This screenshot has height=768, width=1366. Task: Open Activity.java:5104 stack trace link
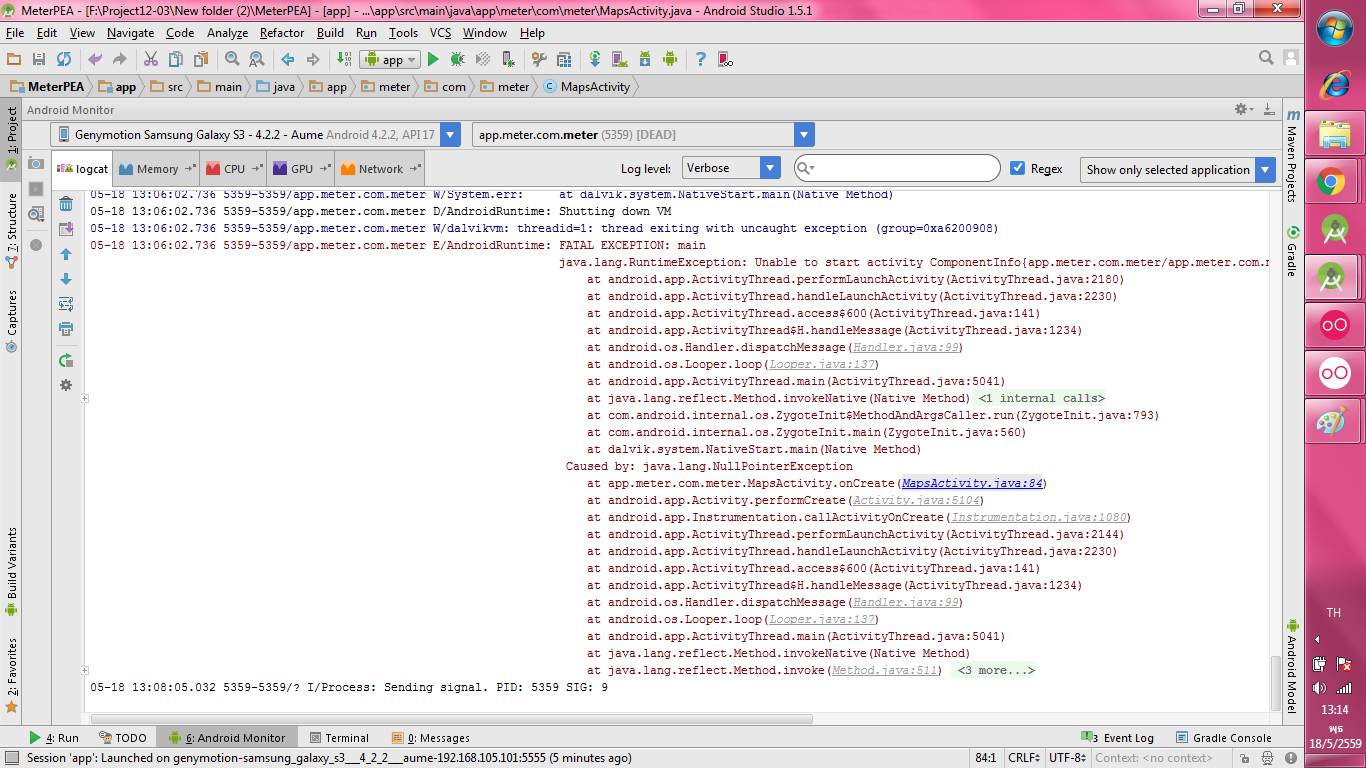click(x=917, y=500)
